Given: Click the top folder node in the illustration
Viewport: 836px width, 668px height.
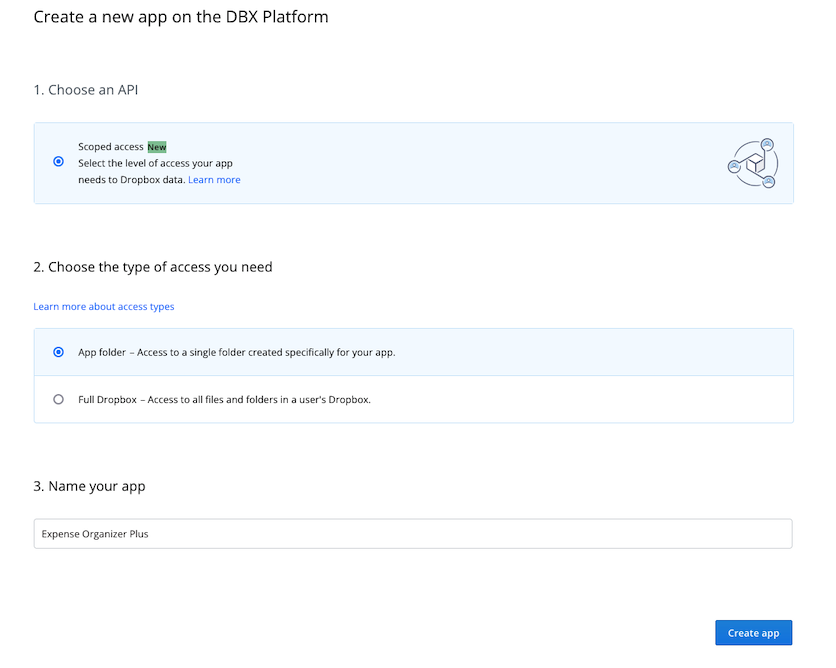Looking at the screenshot, I should tap(767, 144).
